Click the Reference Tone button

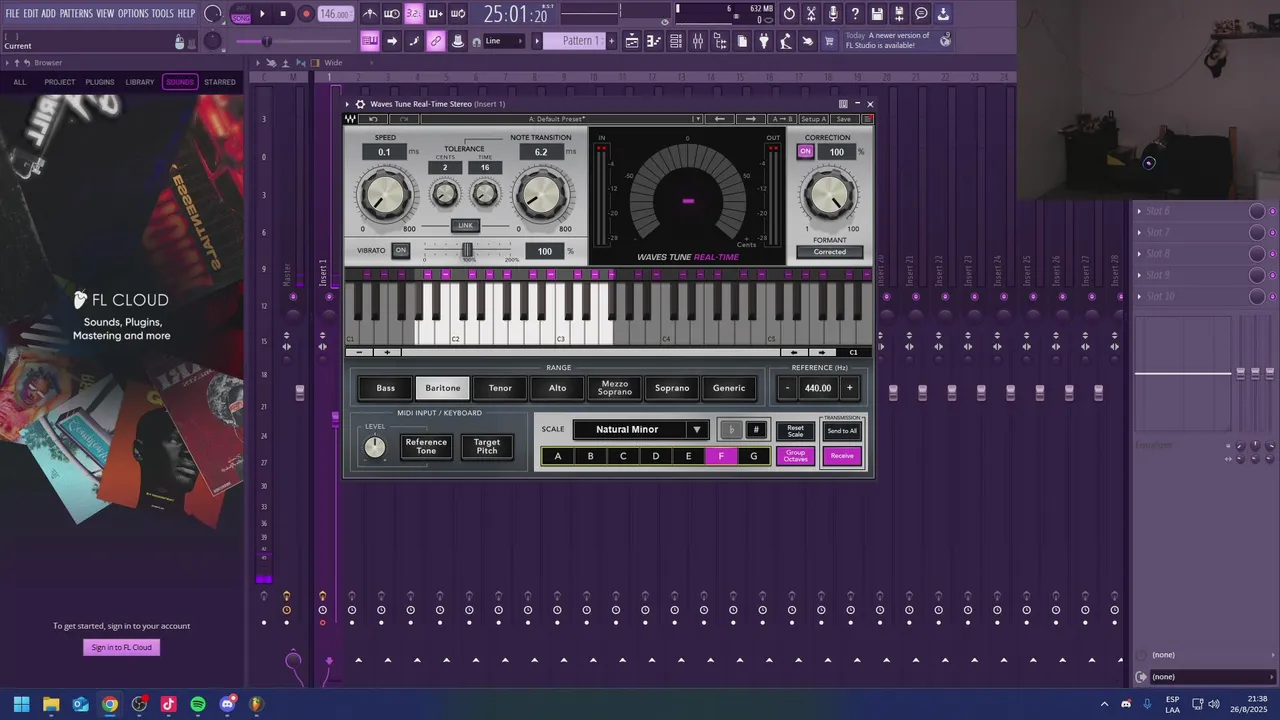426,446
